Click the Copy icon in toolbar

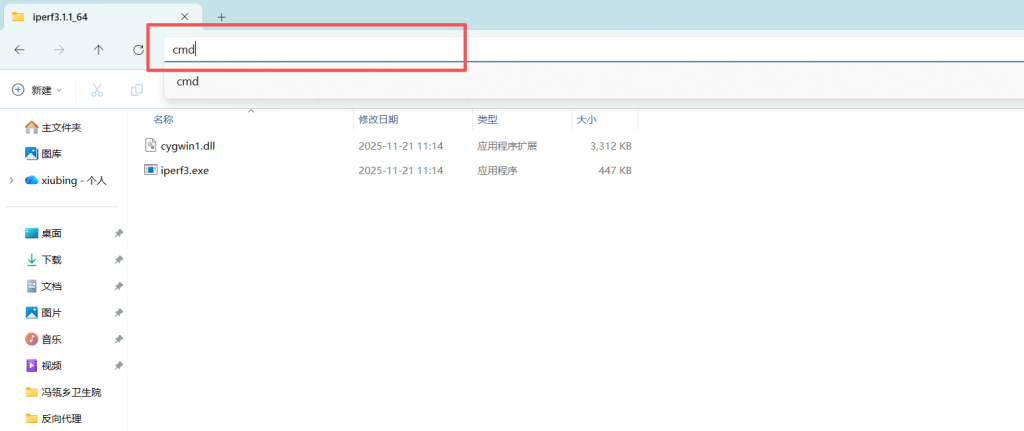137,90
